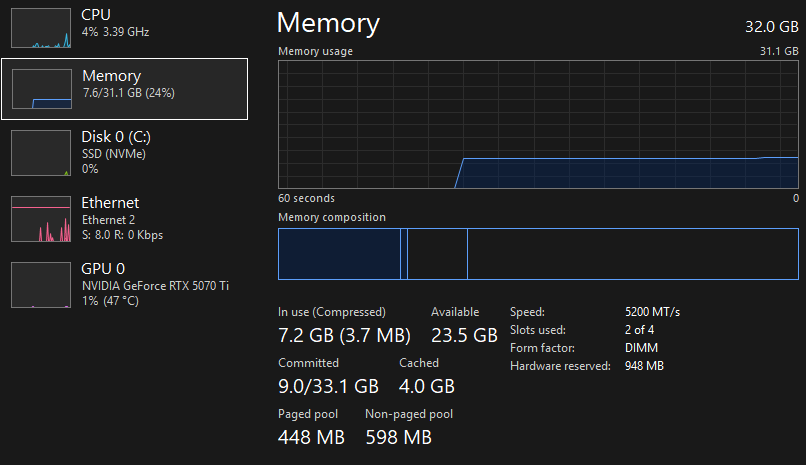Open the Disk 0 (C:) entry
806x465 pixels.
(124, 153)
